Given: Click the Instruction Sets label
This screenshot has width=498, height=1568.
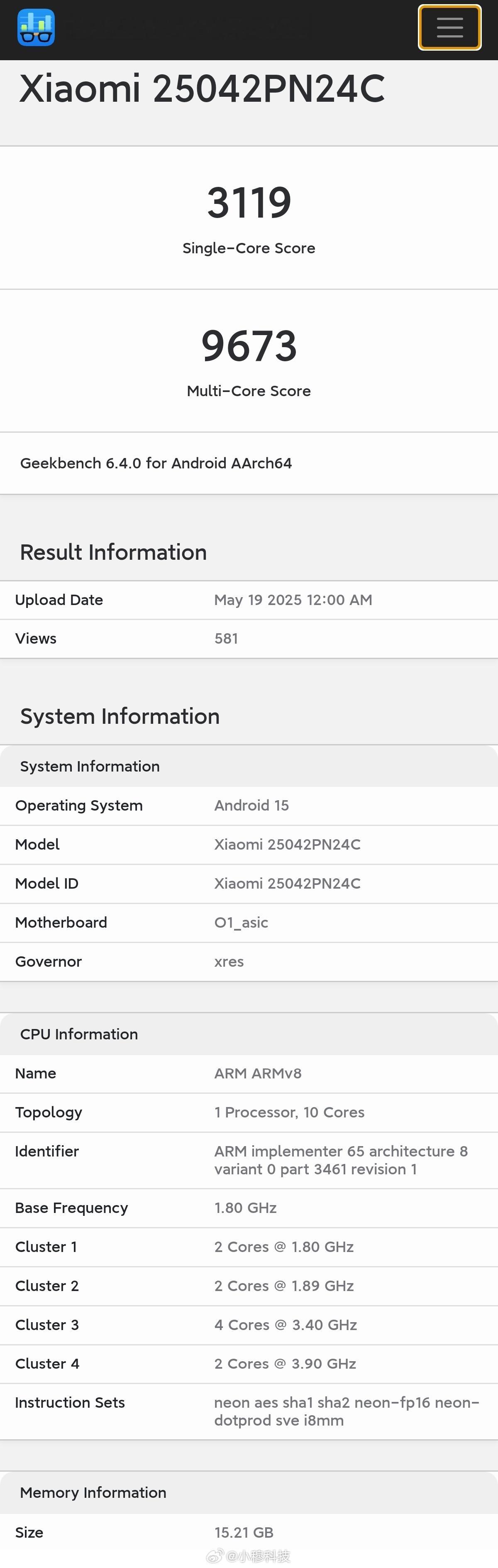Looking at the screenshot, I should click(70, 1402).
